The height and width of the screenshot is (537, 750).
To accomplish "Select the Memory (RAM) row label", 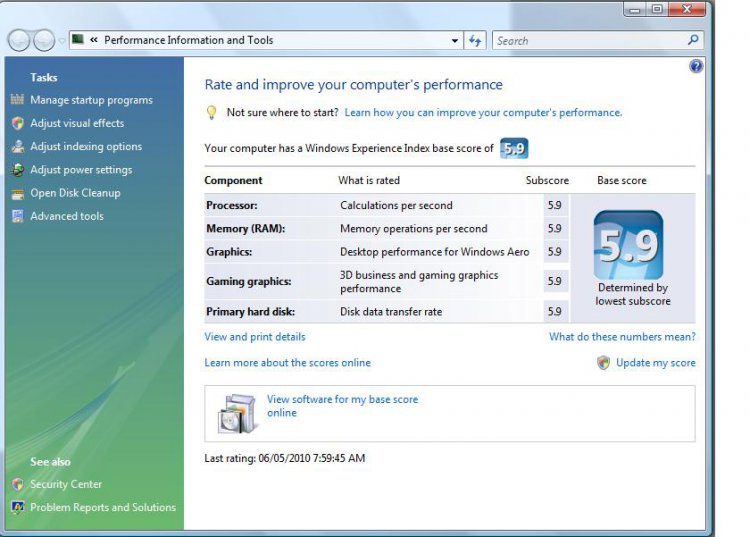I will (x=245, y=229).
